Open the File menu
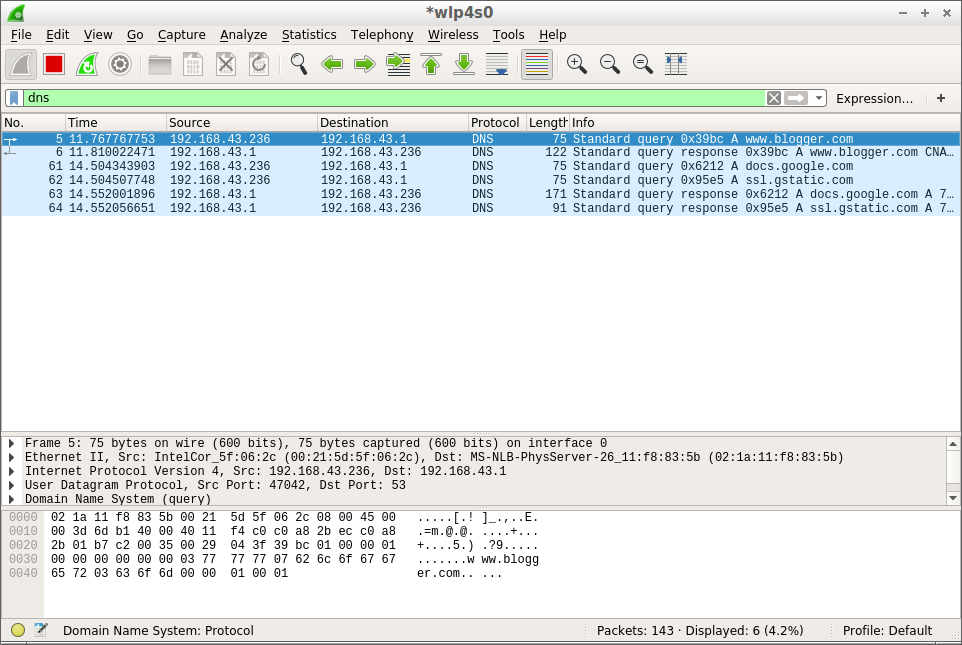Viewport: 962px width, 645px height. [21, 35]
